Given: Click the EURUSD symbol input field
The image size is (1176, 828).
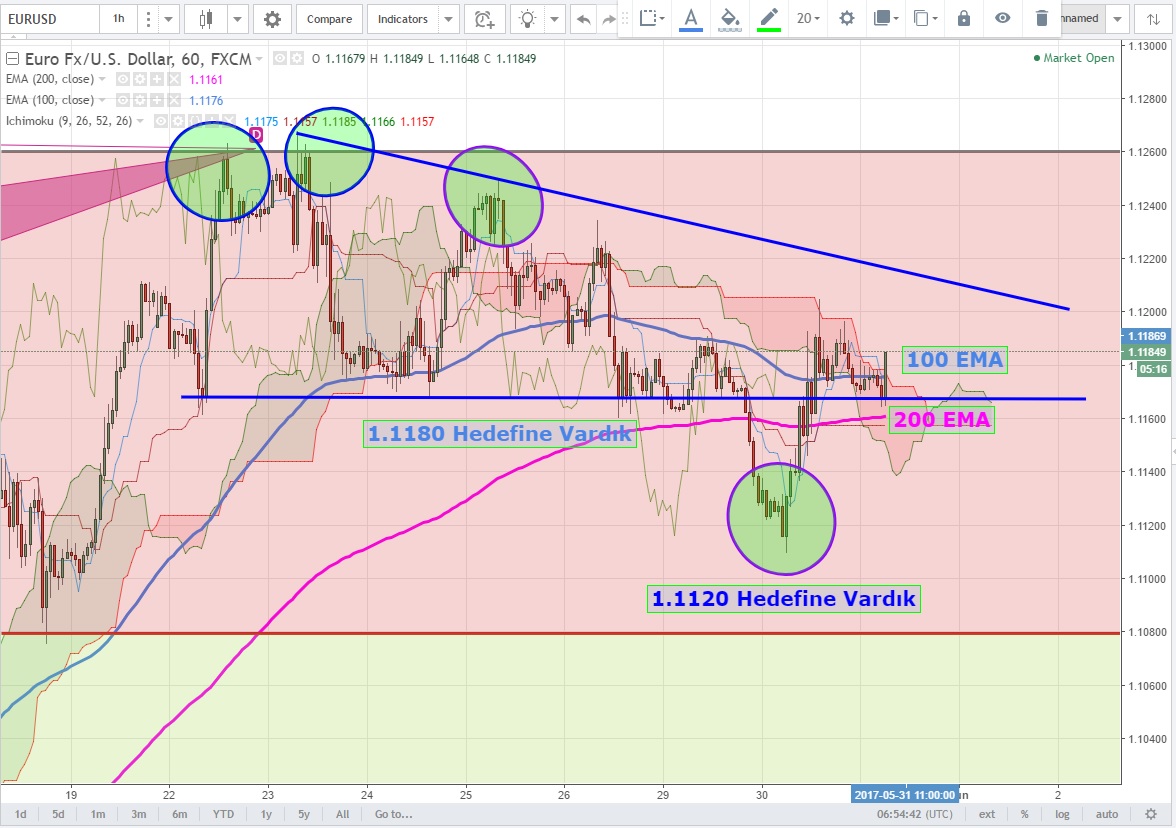Looking at the screenshot, I should tap(48, 19).
